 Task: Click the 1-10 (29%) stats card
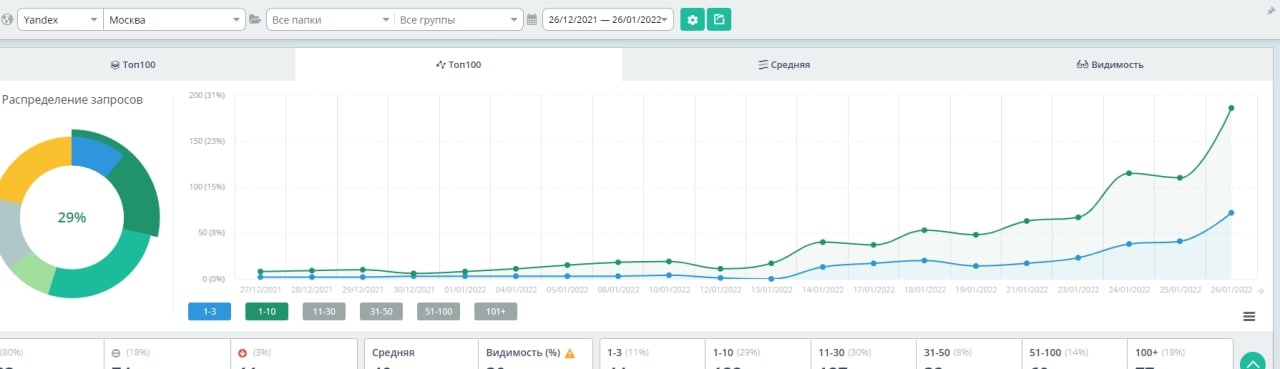click(758, 354)
